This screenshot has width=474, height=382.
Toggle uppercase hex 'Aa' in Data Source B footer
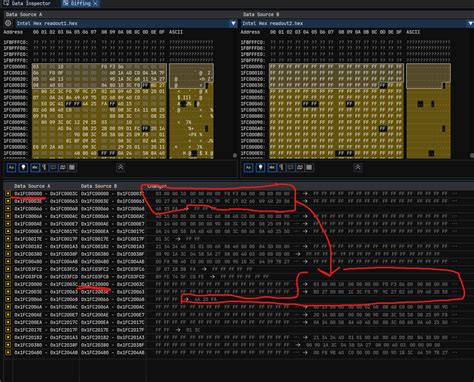[248, 167]
